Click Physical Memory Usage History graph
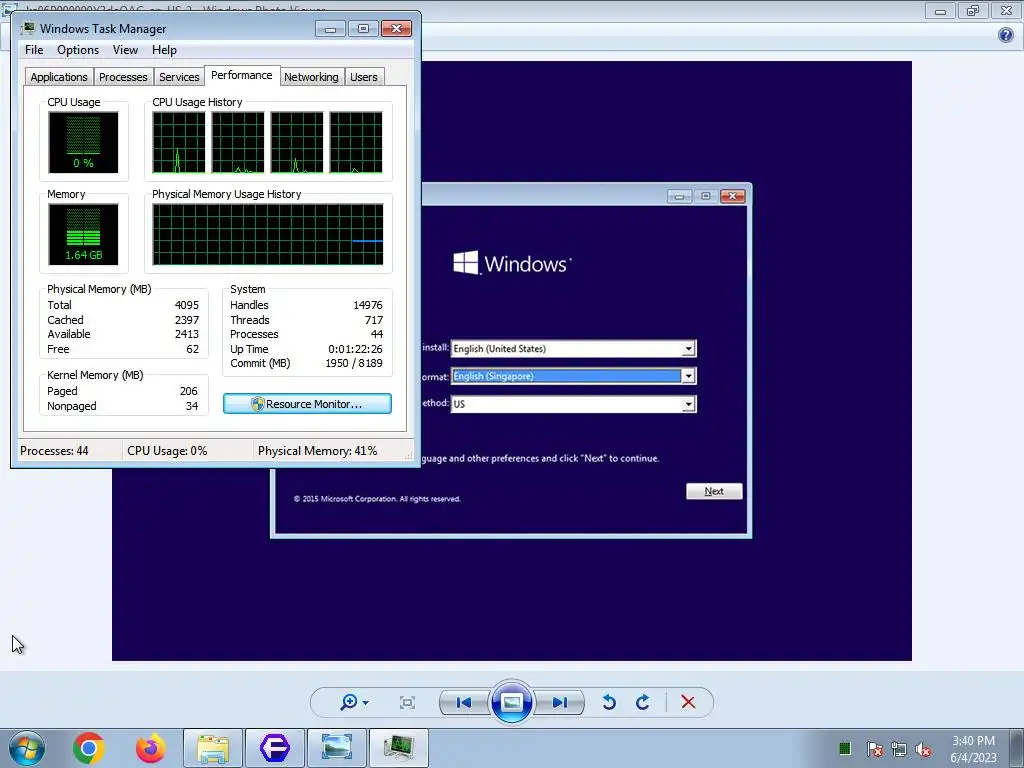The width and height of the screenshot is (1024, 768). pyautogui.click(x=268, y=234)
